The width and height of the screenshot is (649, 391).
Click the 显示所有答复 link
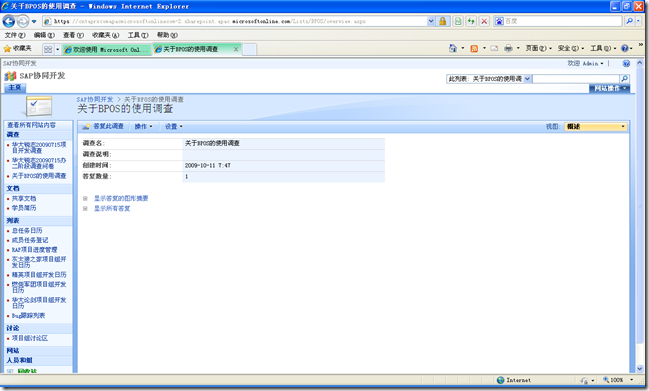click(112, 209)
